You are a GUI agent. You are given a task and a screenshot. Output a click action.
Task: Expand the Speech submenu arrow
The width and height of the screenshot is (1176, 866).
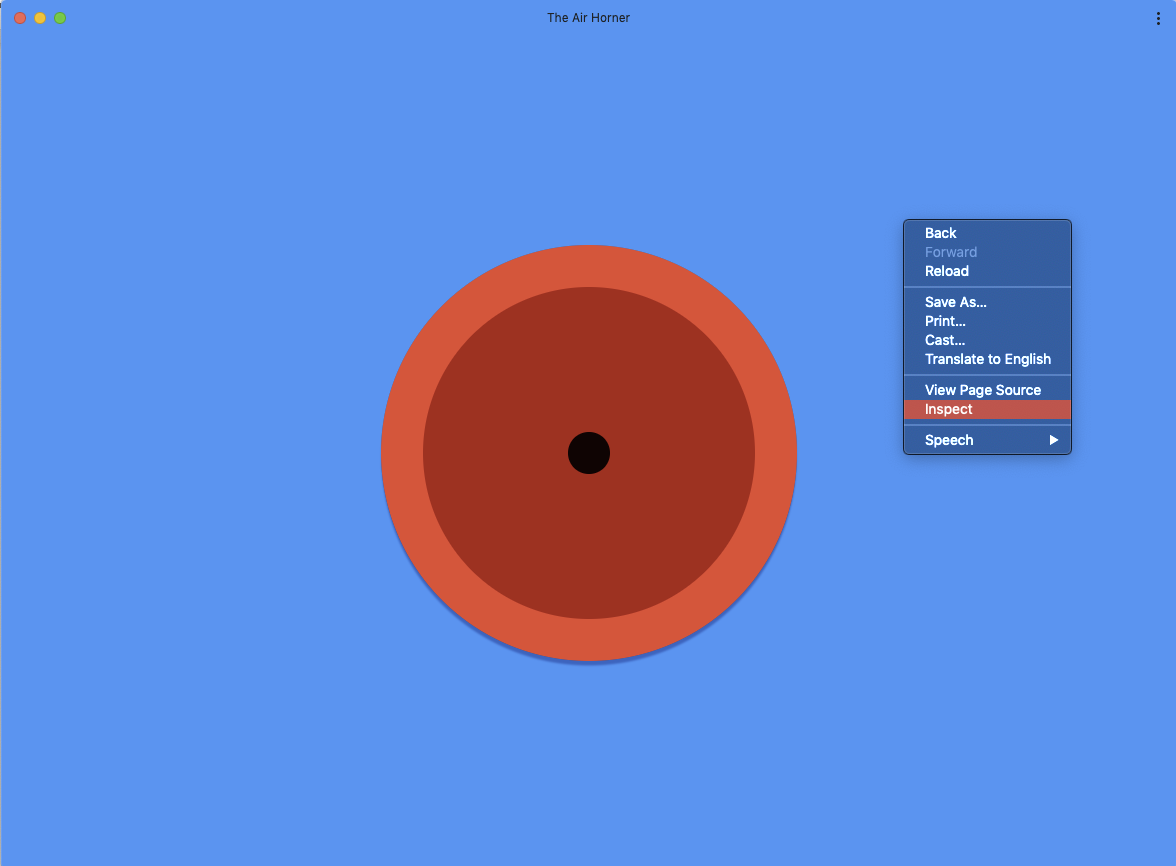(x=1053, y=440)
